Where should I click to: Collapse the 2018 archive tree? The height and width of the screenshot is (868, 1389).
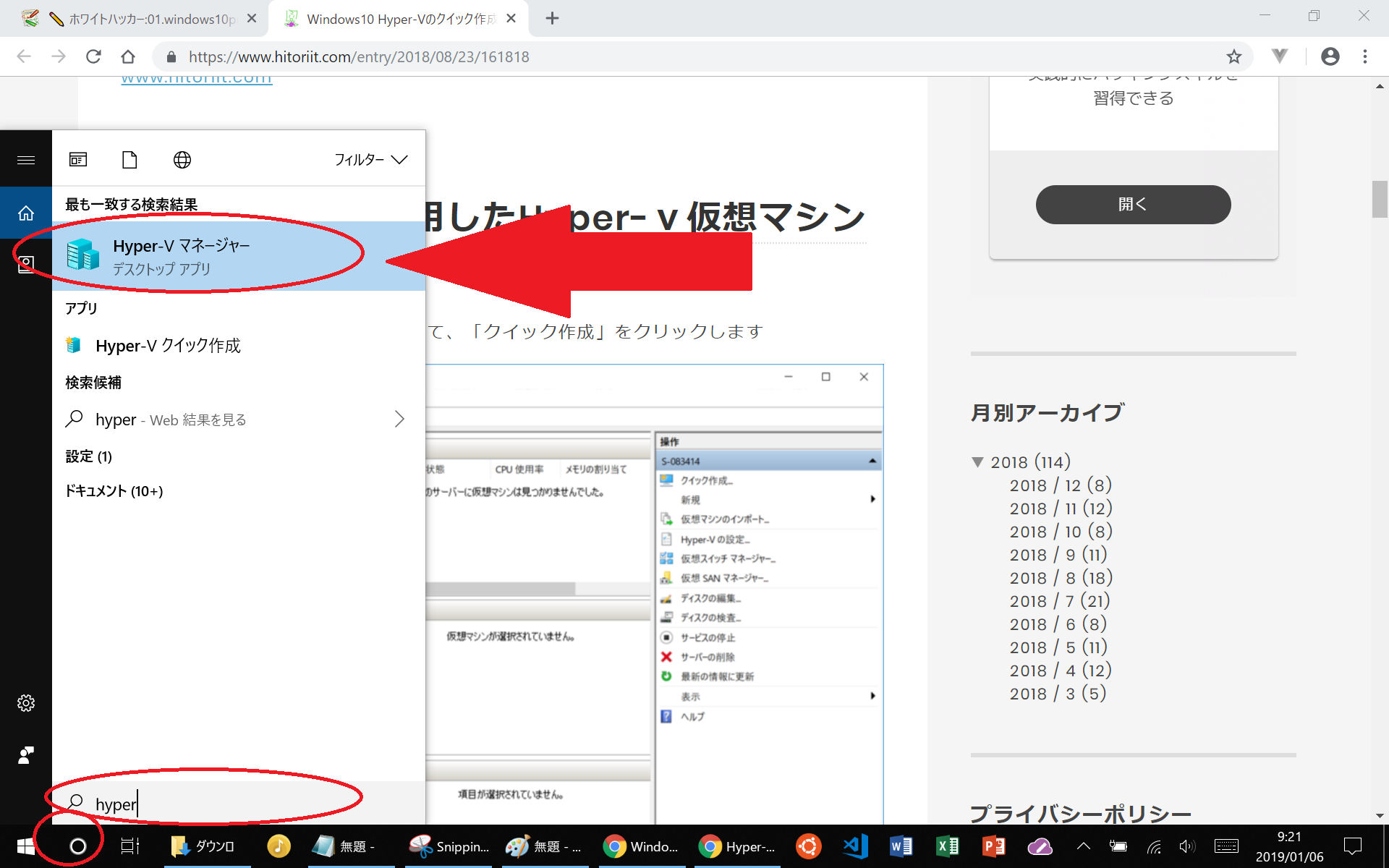click(977, 462)
